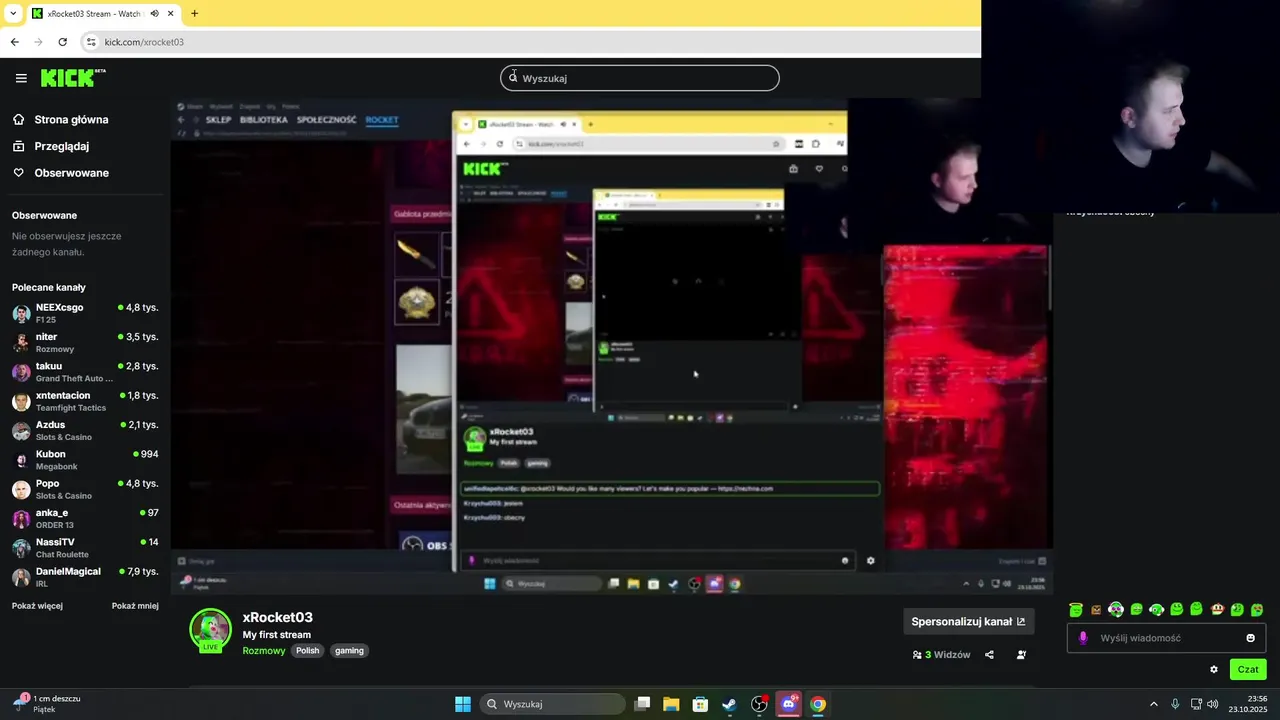Go to Strona główna
Screen dimensions: 1280x720
72,120
